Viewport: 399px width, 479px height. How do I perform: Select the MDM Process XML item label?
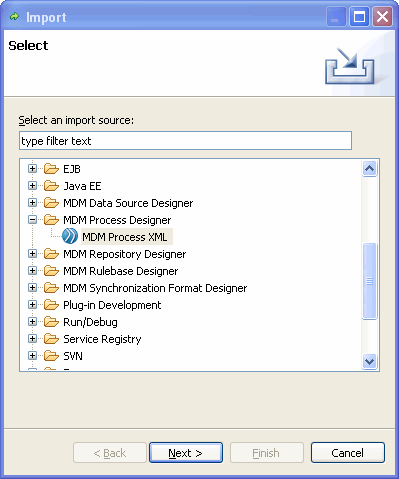(125, 237)
